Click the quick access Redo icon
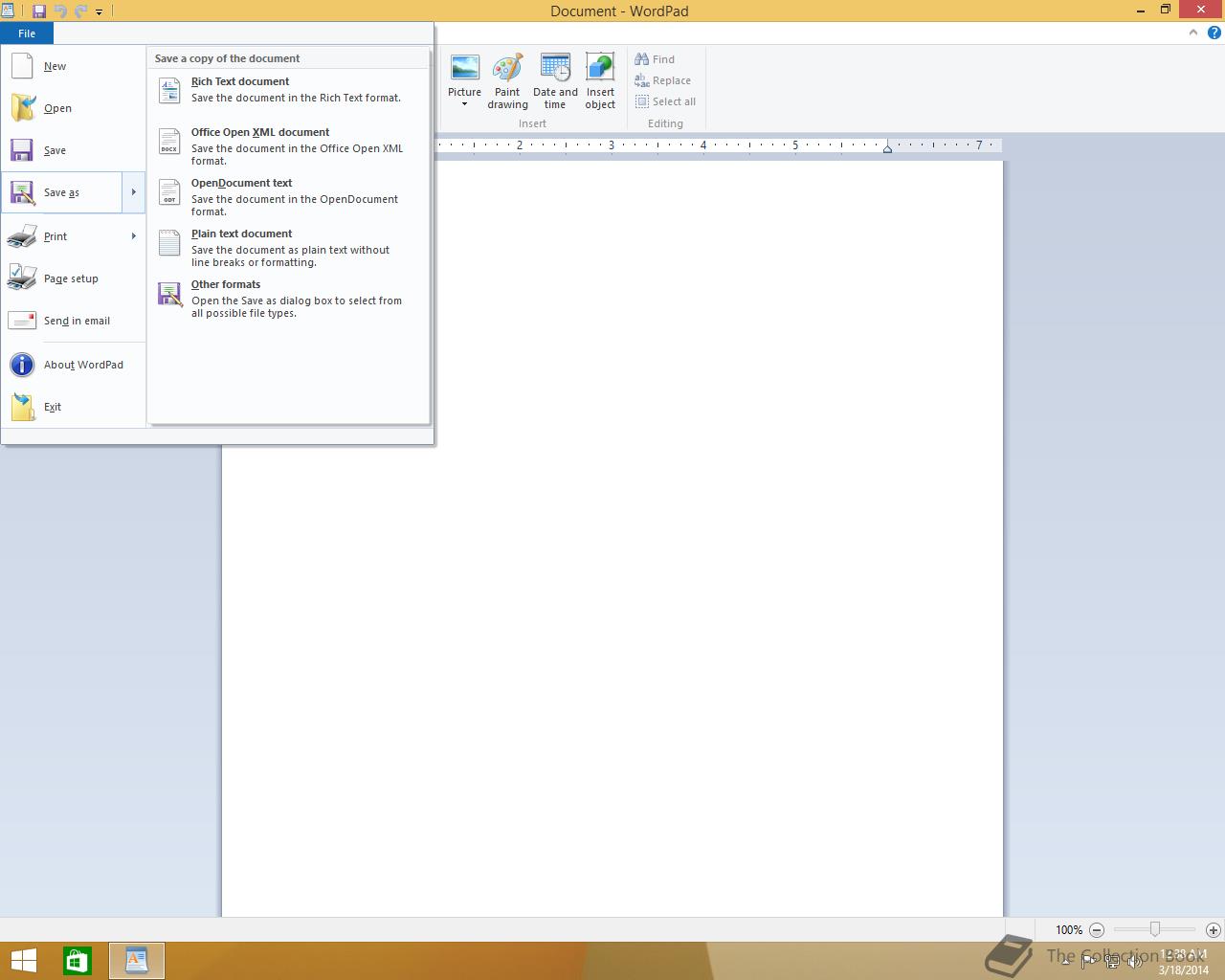The width and height of the screenshot is (1225, 980). [80, 11]
